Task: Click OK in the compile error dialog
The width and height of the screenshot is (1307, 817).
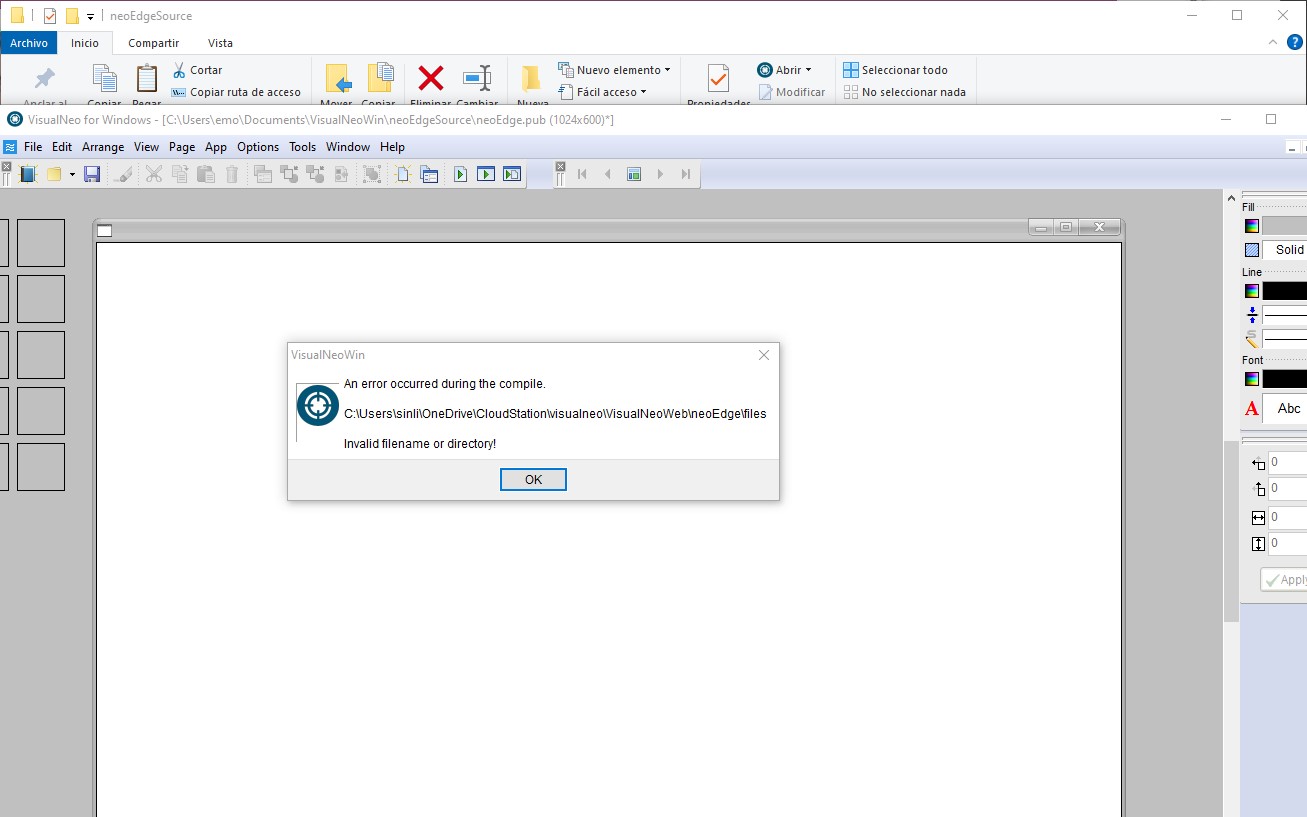Action: [533, 480]
